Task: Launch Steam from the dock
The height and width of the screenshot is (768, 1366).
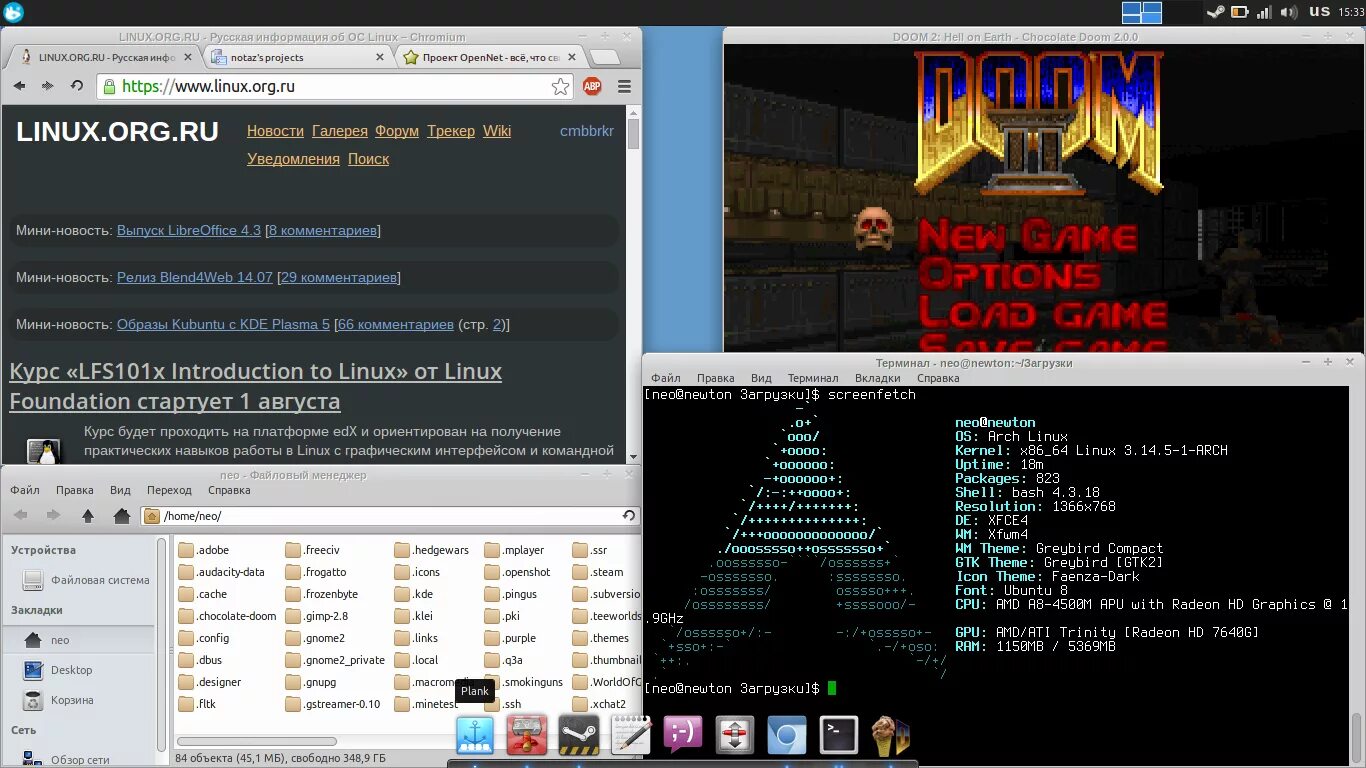Action: pos(579,736)
